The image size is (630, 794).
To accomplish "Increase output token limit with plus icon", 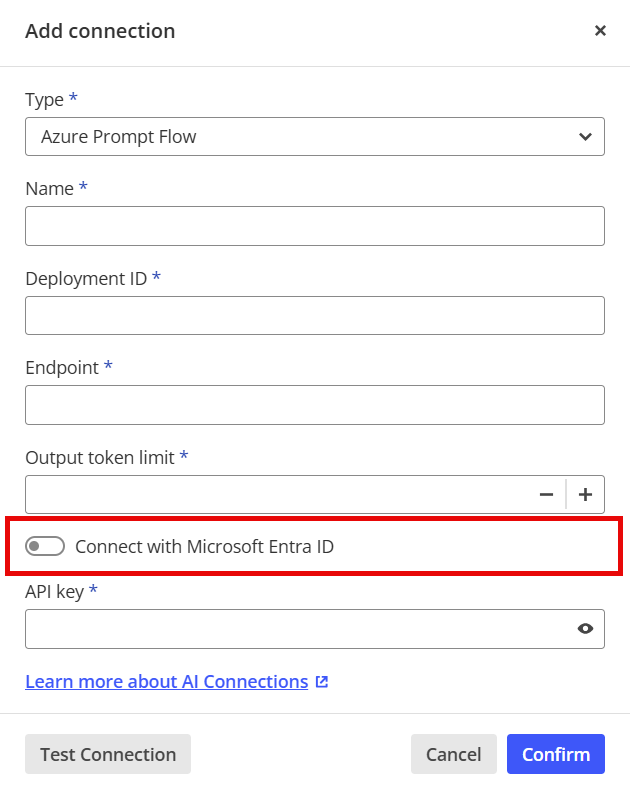I will coord(585,494).
